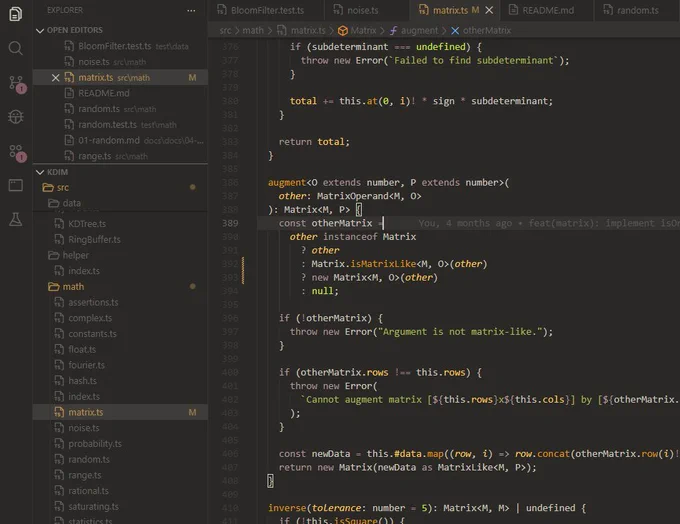Open constants.ts in math folder
Image resolution: width=680 pixels, height=524 pixels.
[x=120, y=334]
